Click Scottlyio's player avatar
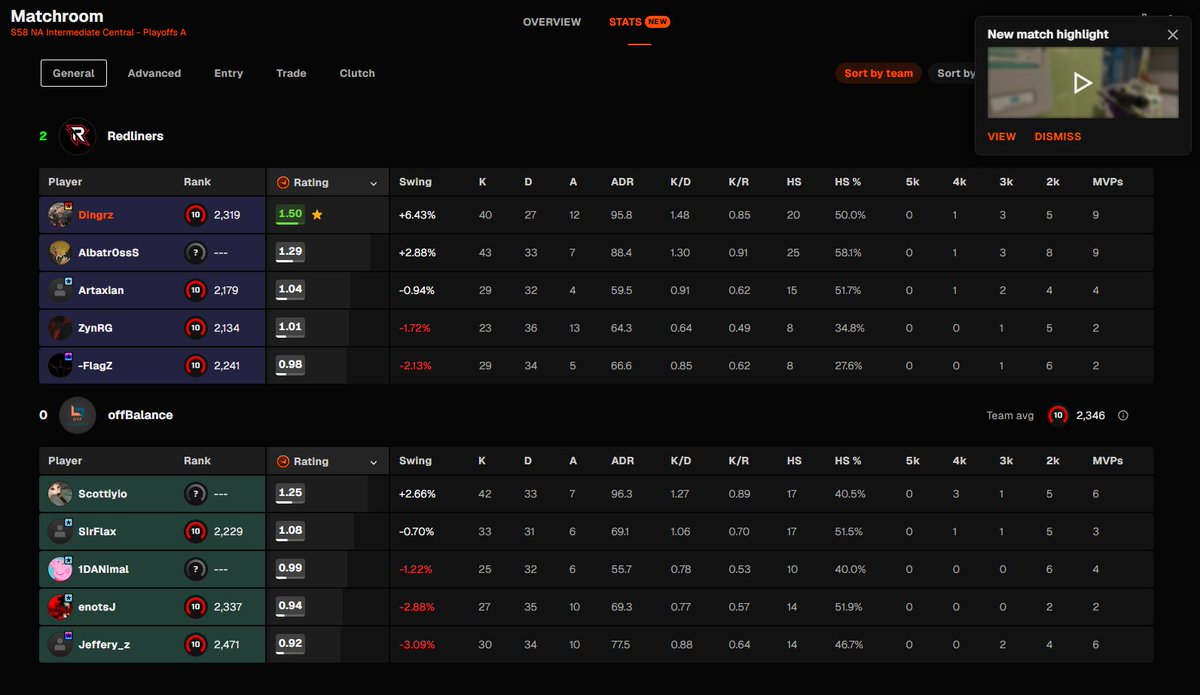1200x695 pixels. (60, 494)
